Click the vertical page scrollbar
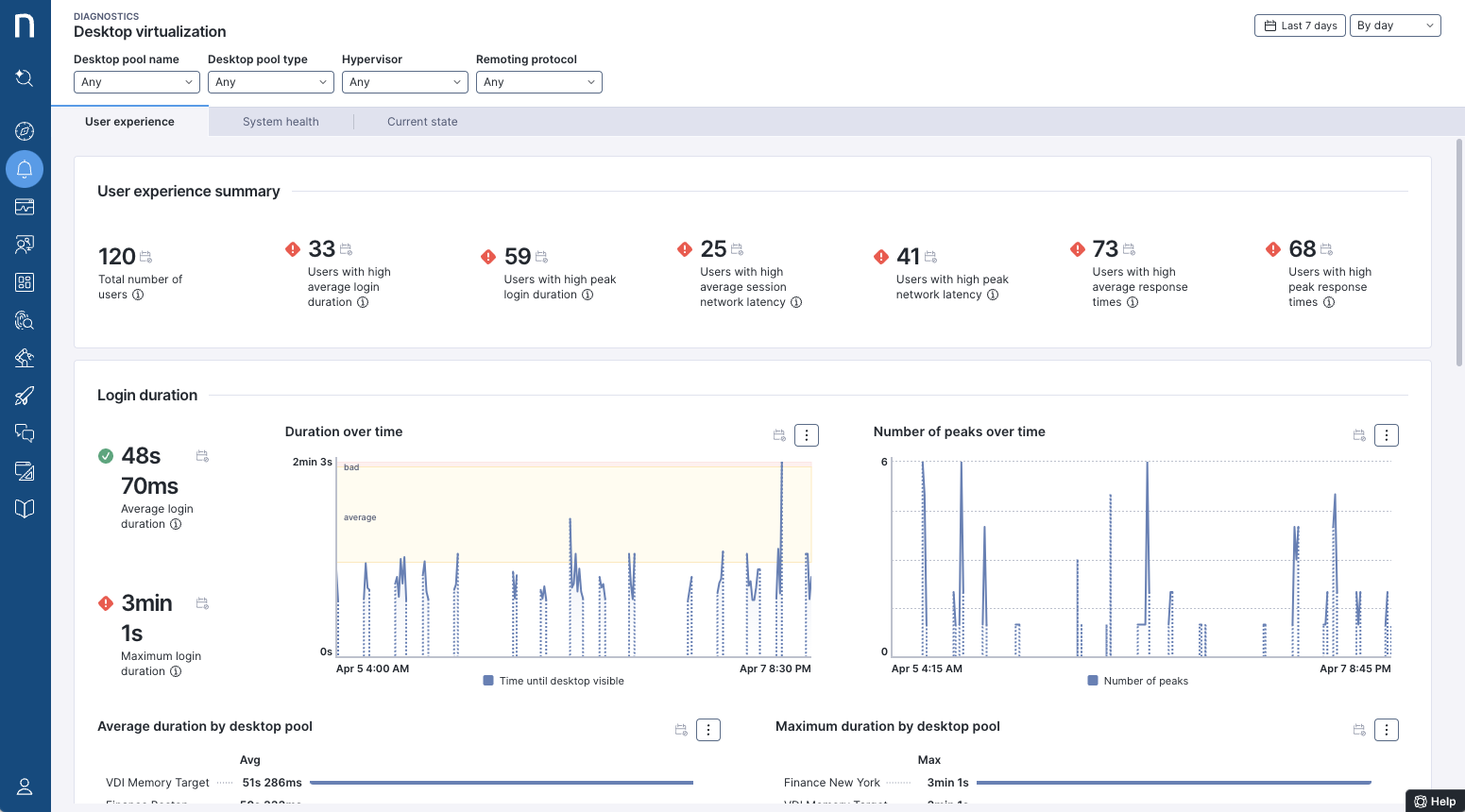The height and width of the screenshot is (812, 1465). pyautogui.click(x=1459, y=252)
